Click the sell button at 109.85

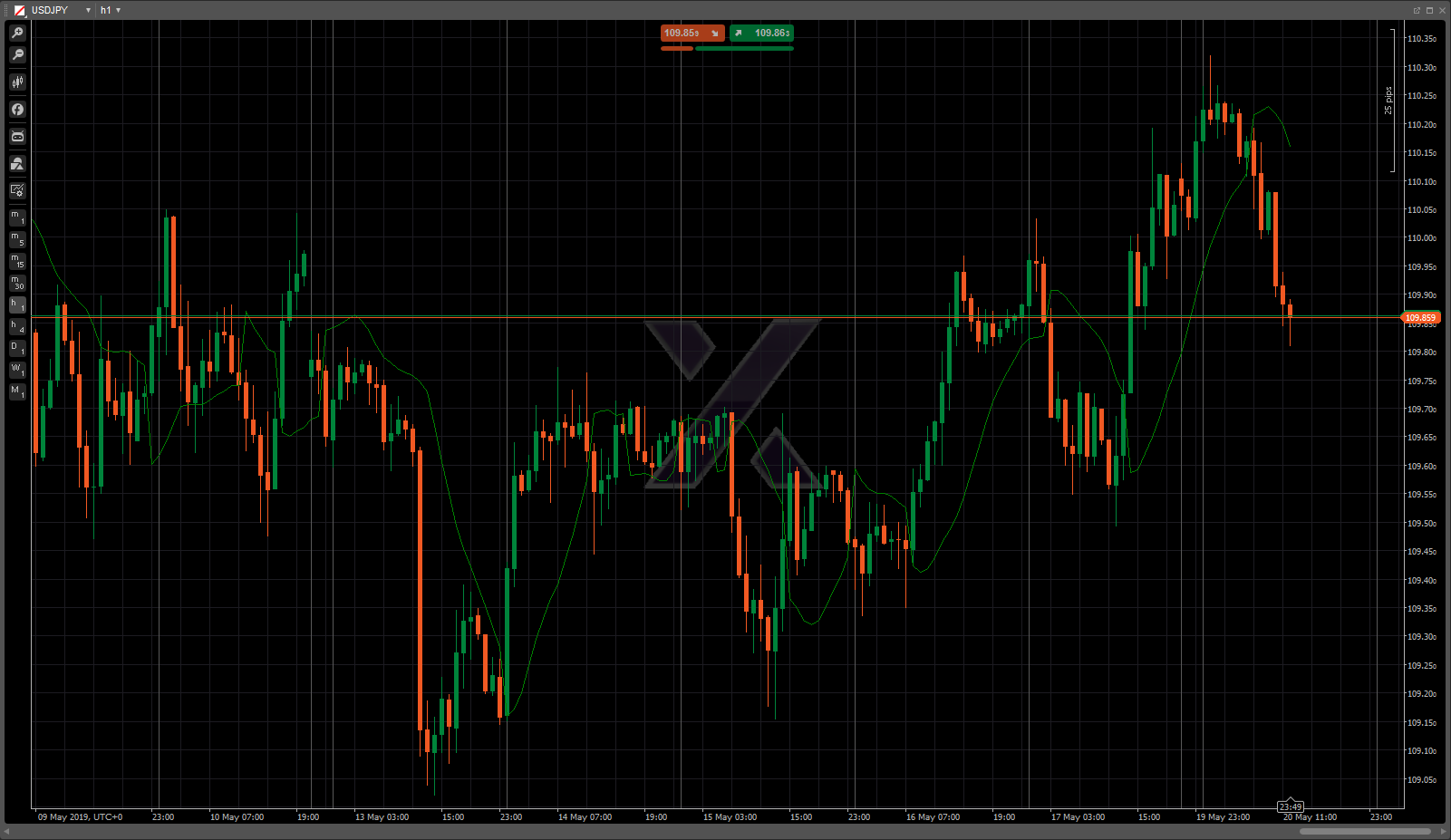[692, 33]
